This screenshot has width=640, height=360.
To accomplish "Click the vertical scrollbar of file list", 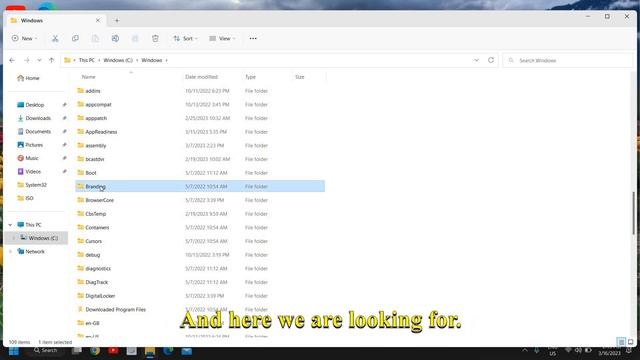I will point(633,213).
